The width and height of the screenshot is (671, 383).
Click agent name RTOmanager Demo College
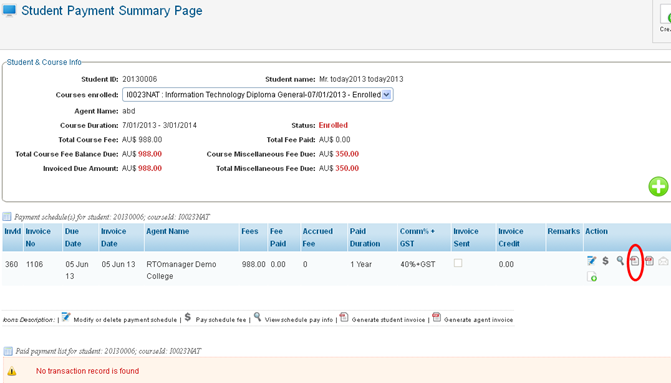[x=181, y=270]
